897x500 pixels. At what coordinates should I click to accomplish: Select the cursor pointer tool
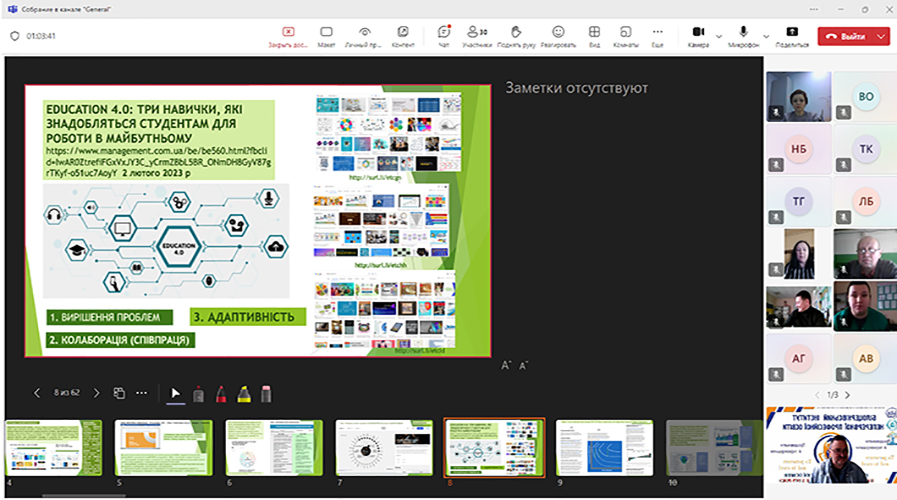(x=176, y=393)
